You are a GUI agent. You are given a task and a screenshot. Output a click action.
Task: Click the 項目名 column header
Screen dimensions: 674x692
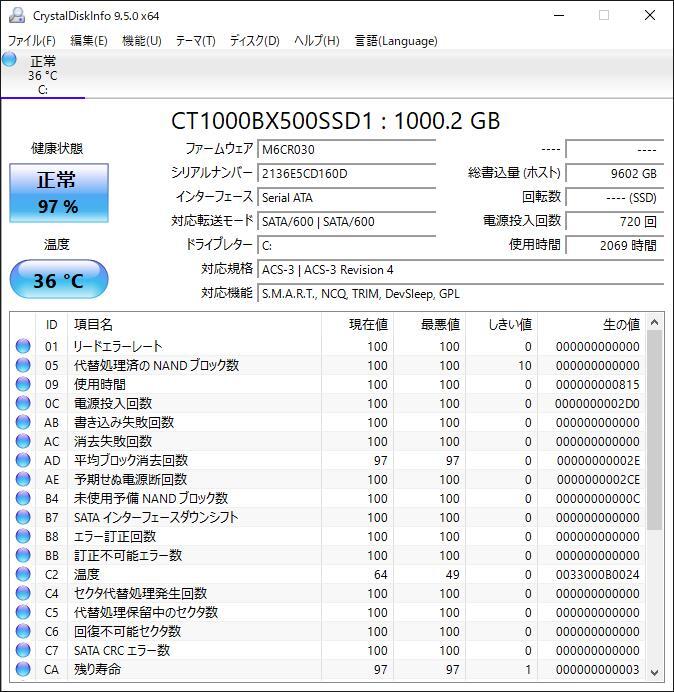click(194, 325)
